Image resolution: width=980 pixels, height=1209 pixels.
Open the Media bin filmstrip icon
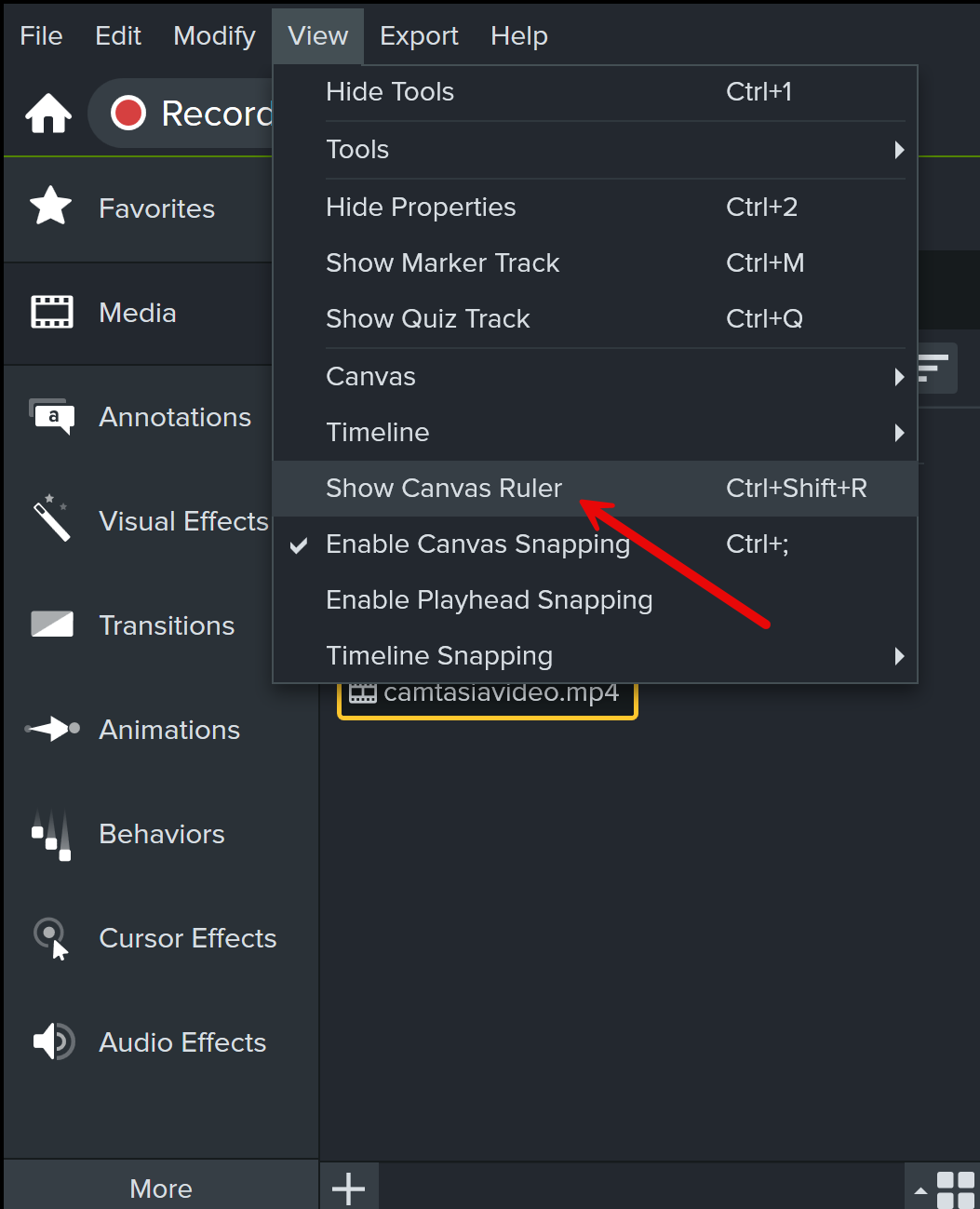coord(52,312)
